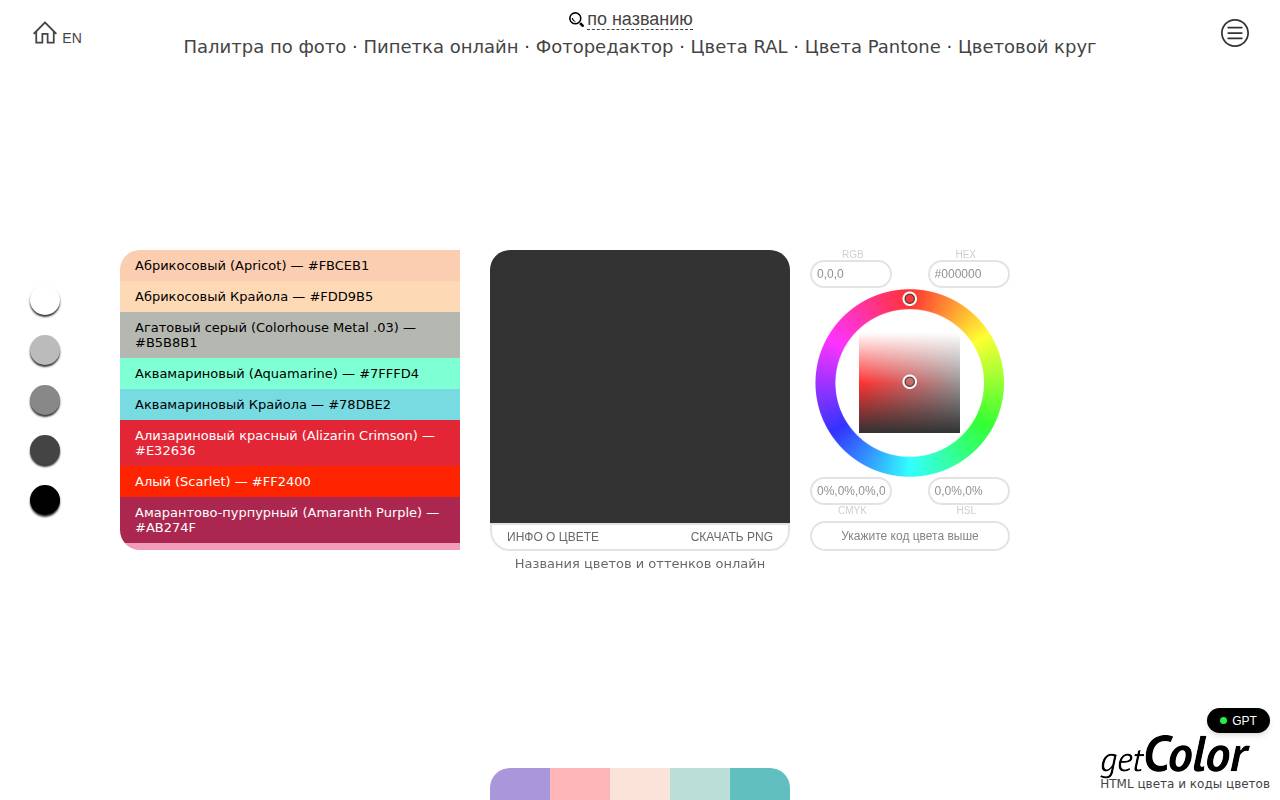1280x800 pixels.
Task: Click the getColor logo
Action: pyautogui.click(x=1176, y=756)
